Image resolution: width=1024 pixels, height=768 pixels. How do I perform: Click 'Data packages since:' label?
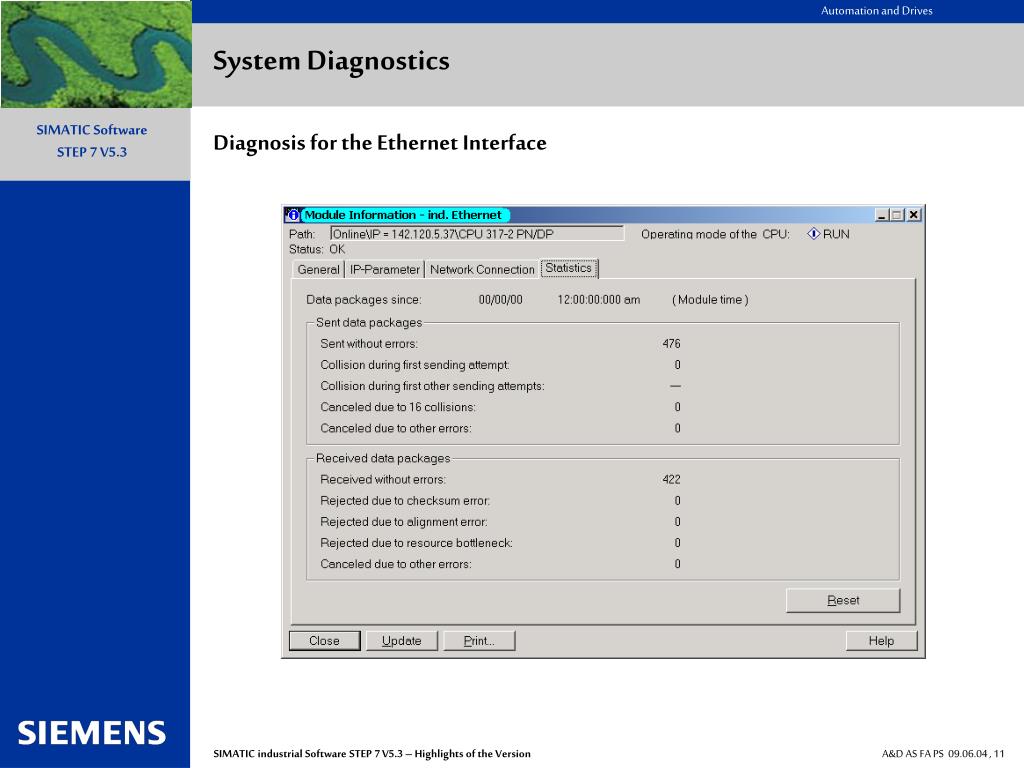point(364,300)
